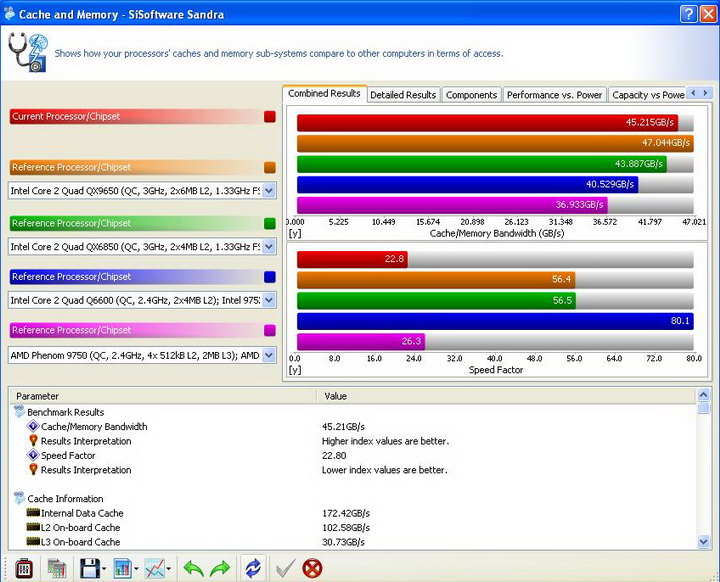Viewport: 720px width, 582px height.
Task: Open the Core 2 Quad QX9650 dropdown
Action: 269,190
